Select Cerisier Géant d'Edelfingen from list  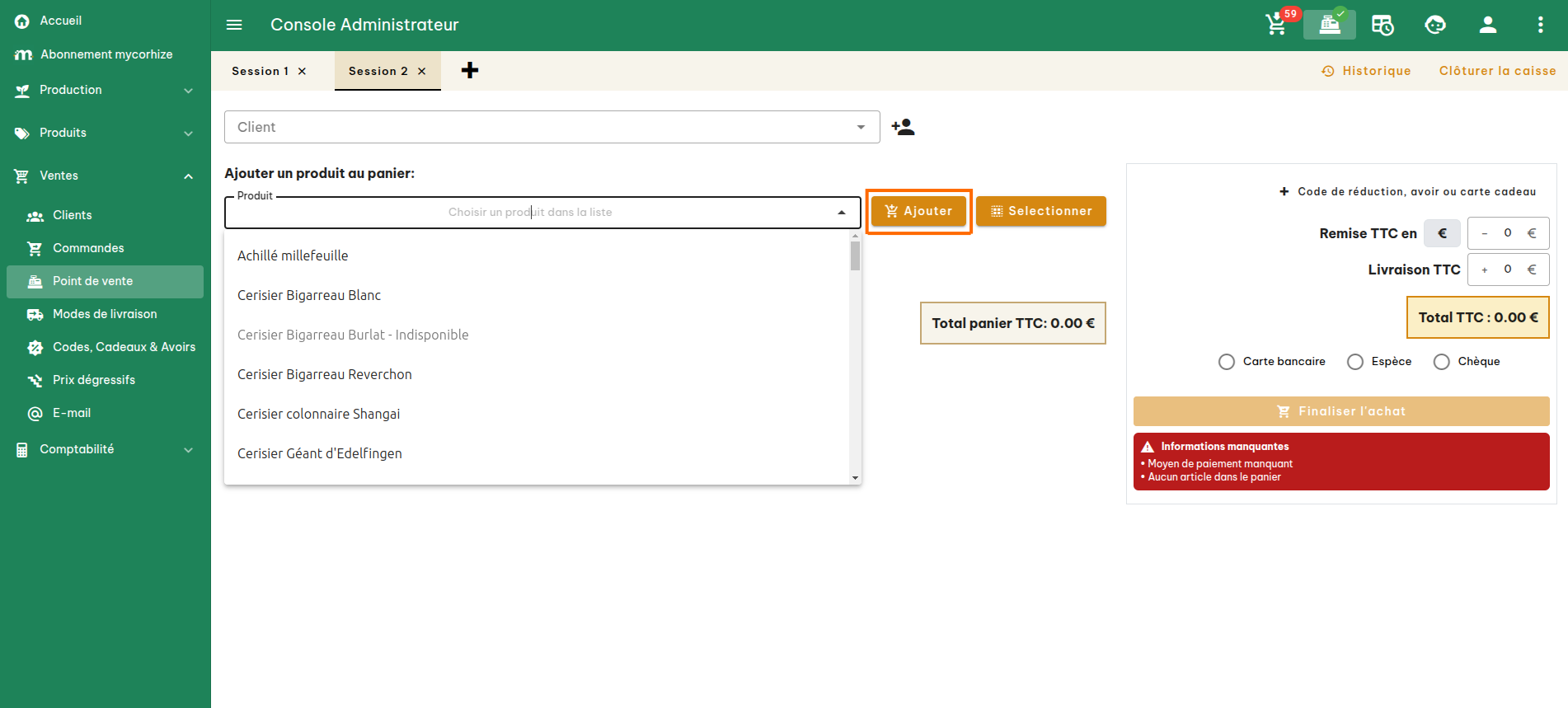tap(537, 453)
